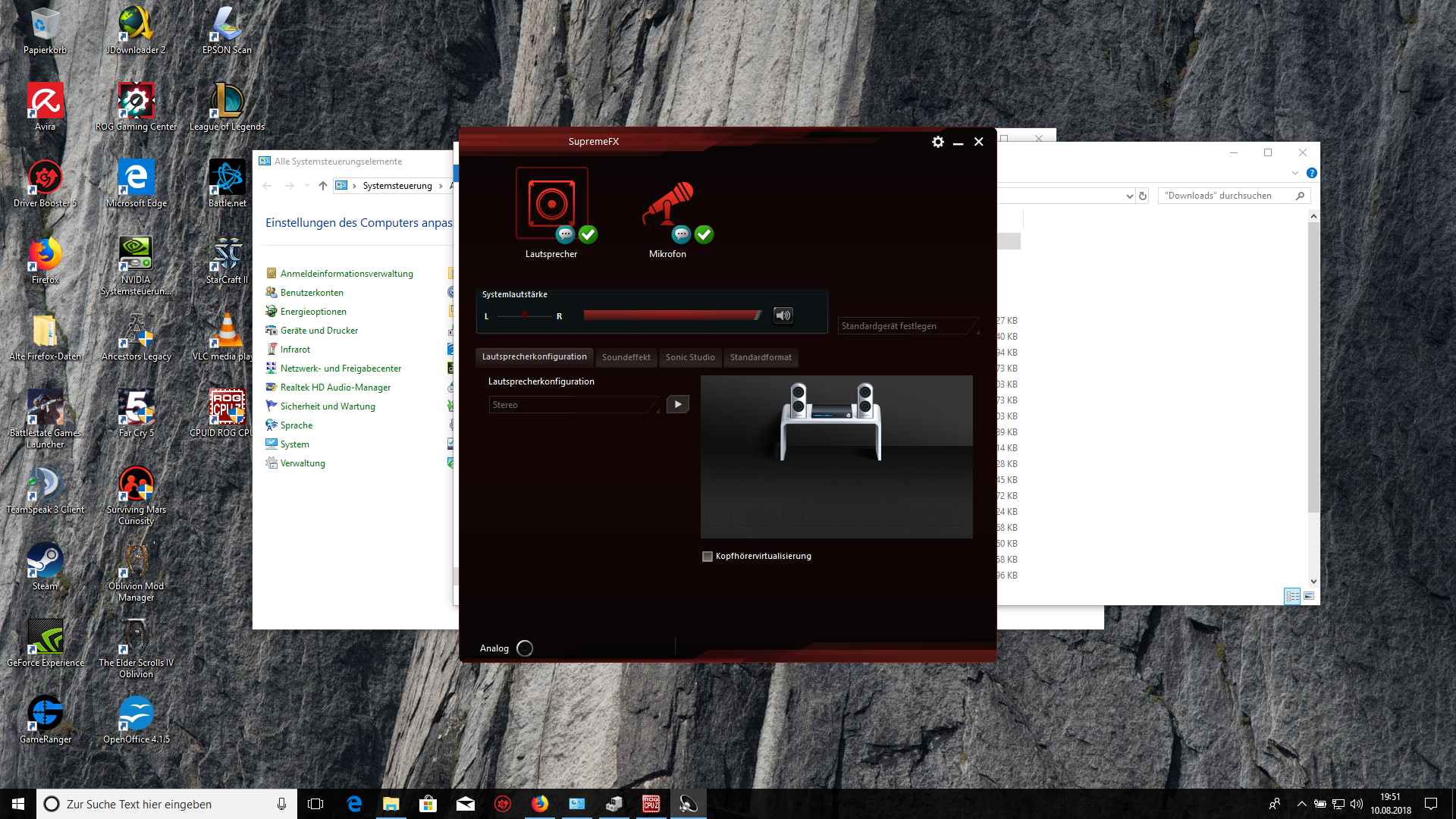Enable Kopfhörervirtualisierung checkbox
This screenshot has width=1456, height=819.
click(708, 557)
